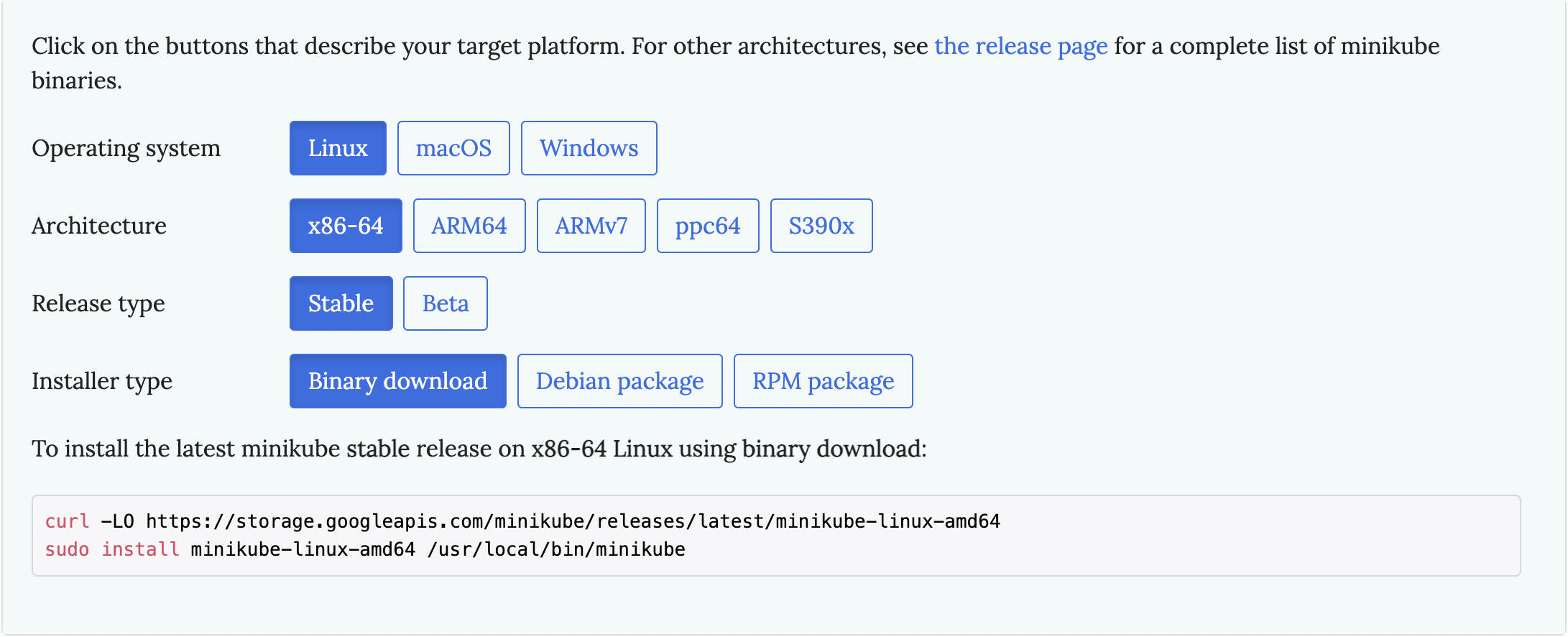The height and width of the screenshot is (637, 1568).
Task: Choose Binary download installer type
Action: tap(398, 381)
